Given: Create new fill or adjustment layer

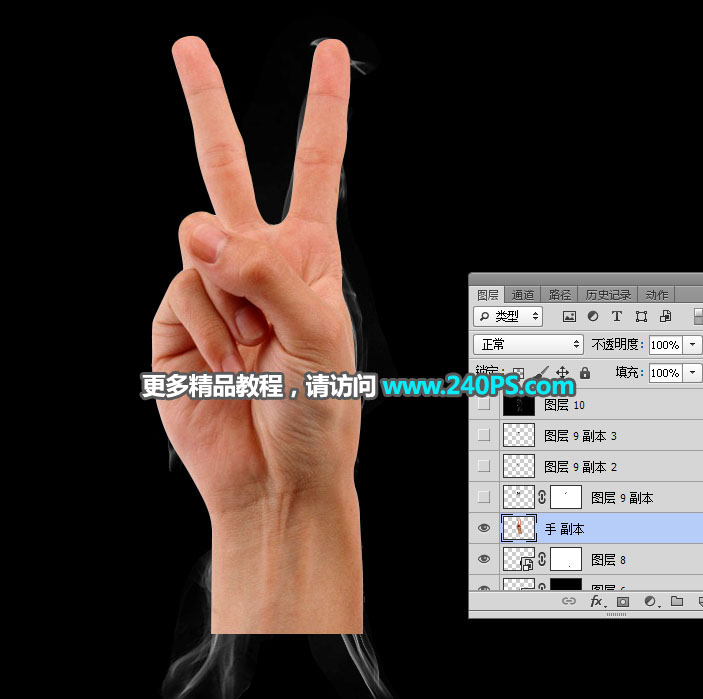Looking at the screenshot, I should click(651, 602).
